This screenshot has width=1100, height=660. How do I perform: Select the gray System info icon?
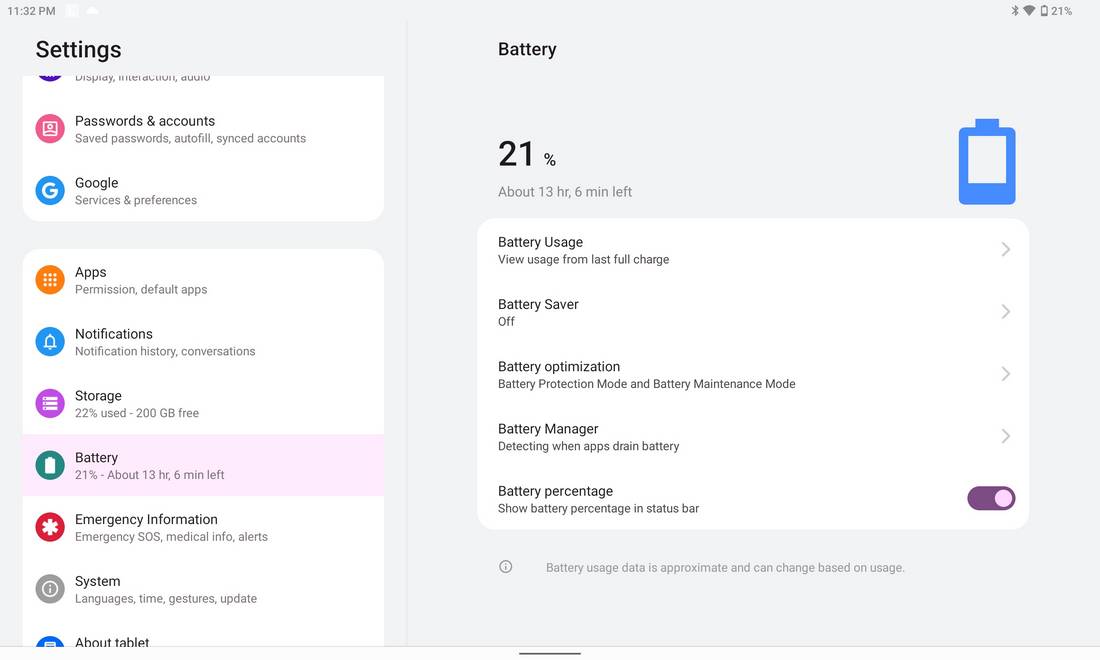(x=50, y=589)
